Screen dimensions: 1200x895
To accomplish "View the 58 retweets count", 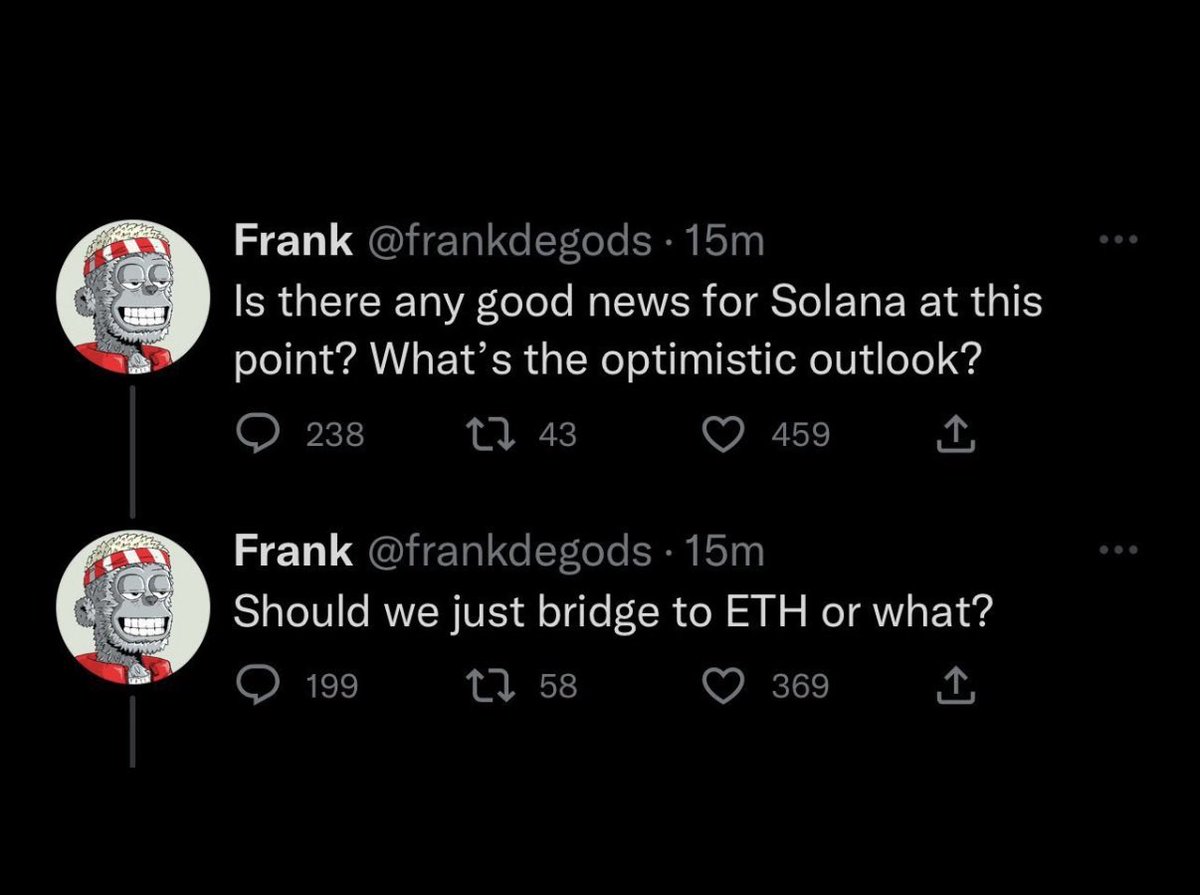I will (x=559, y=686).
